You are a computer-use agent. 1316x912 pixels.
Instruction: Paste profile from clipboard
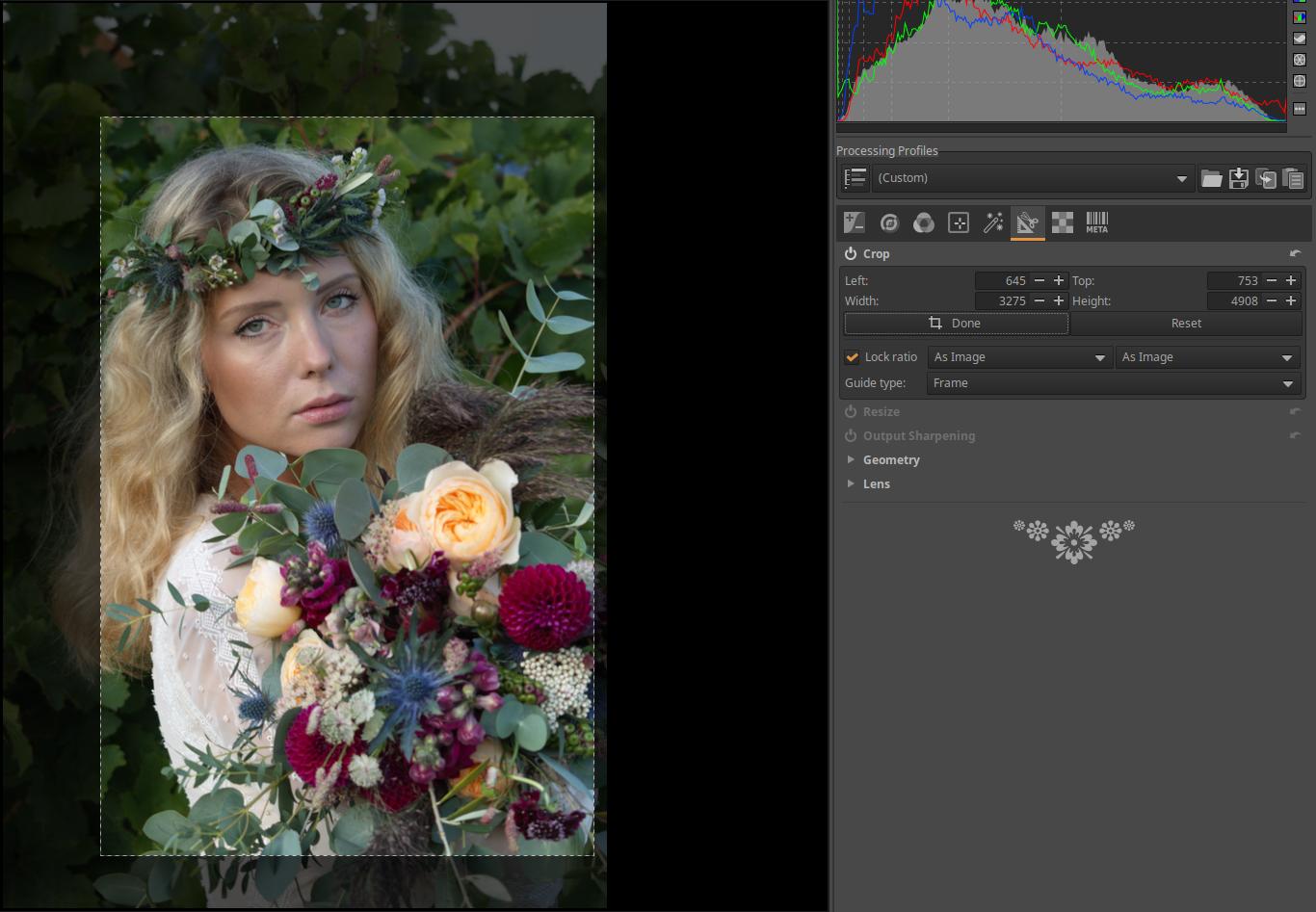click(1293, 178)
